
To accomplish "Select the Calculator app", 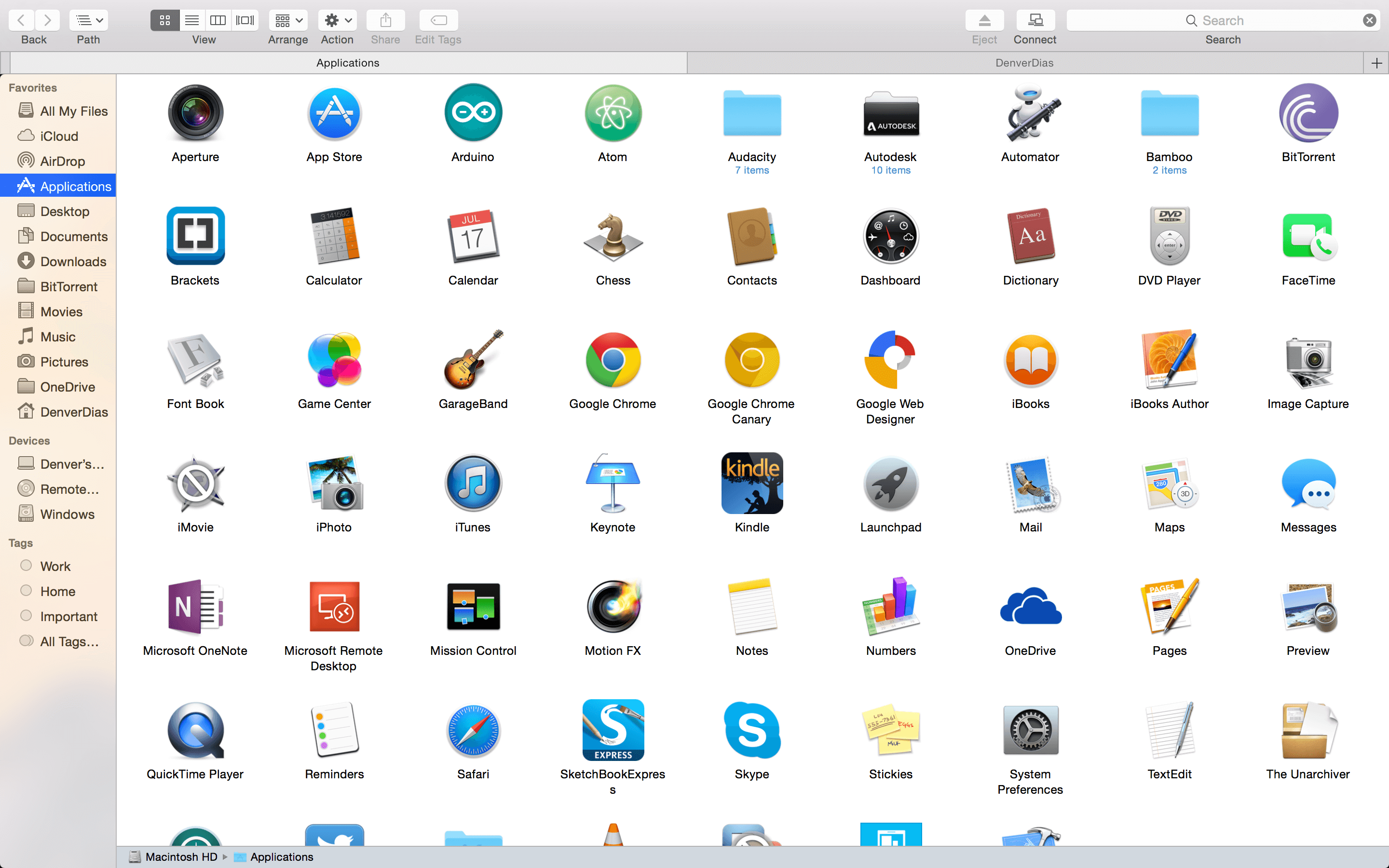I will [334, 236].
